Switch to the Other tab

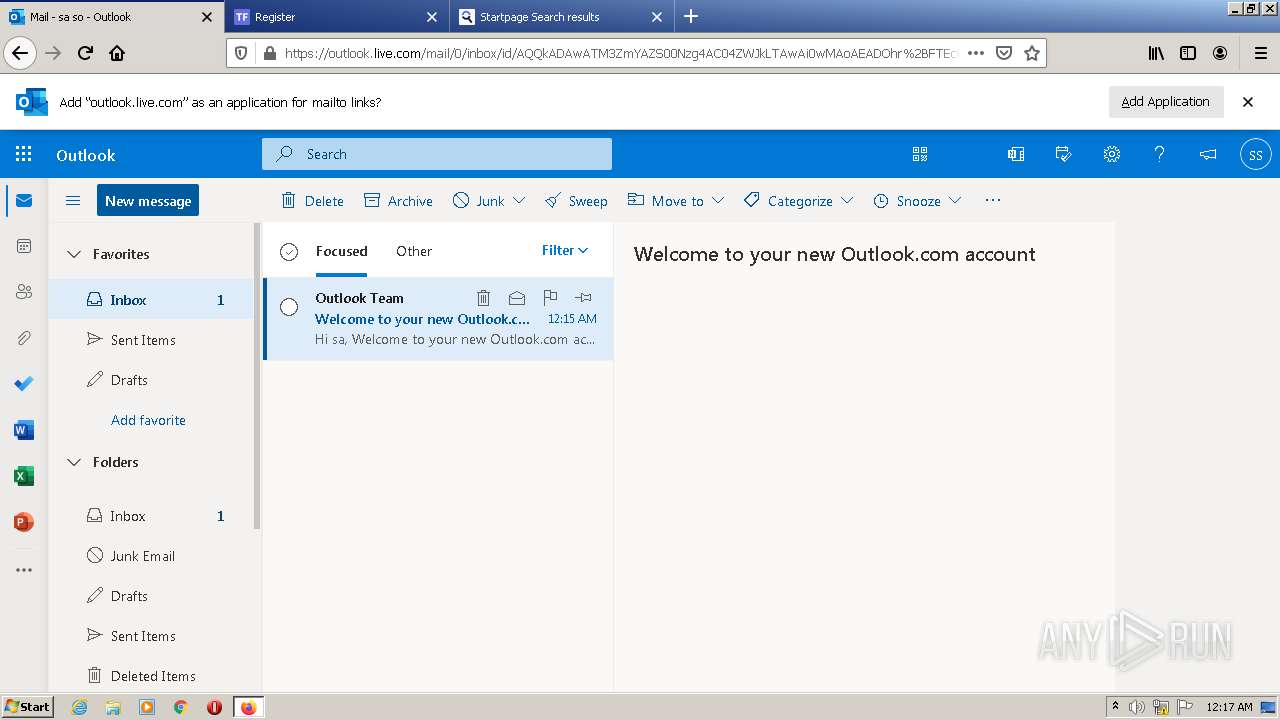[x=414, y=251]
